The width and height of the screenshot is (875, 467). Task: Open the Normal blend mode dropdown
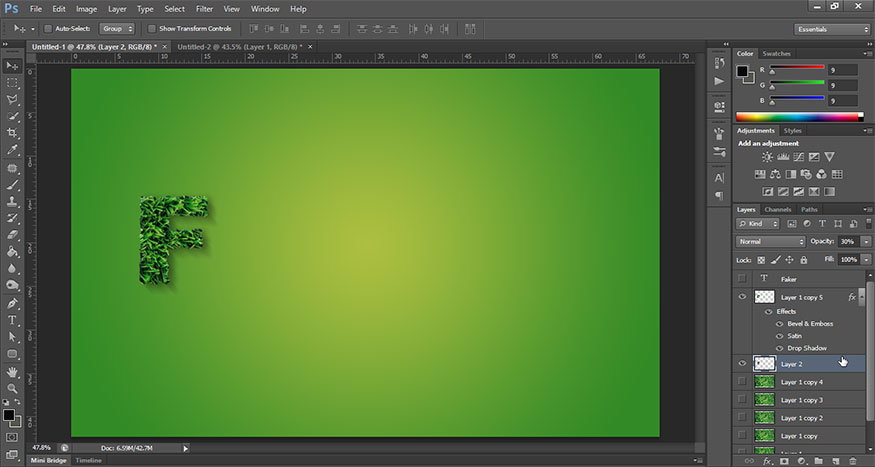click(x=771, y=242)
